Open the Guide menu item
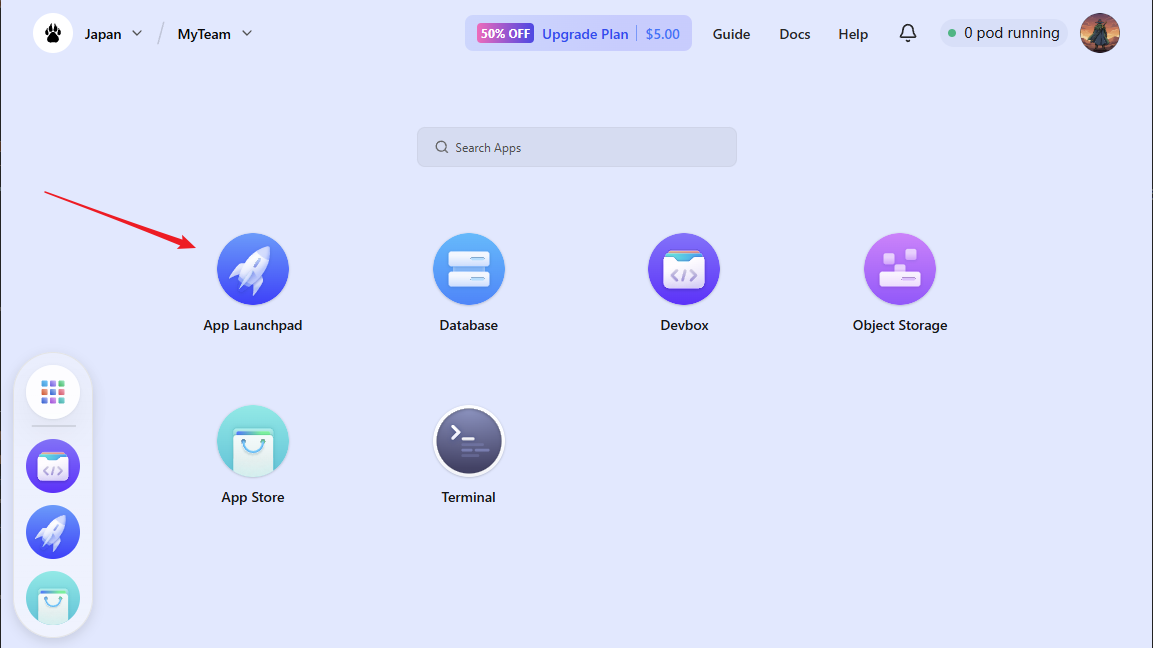1153x648 pixels. tap(731, 34)
